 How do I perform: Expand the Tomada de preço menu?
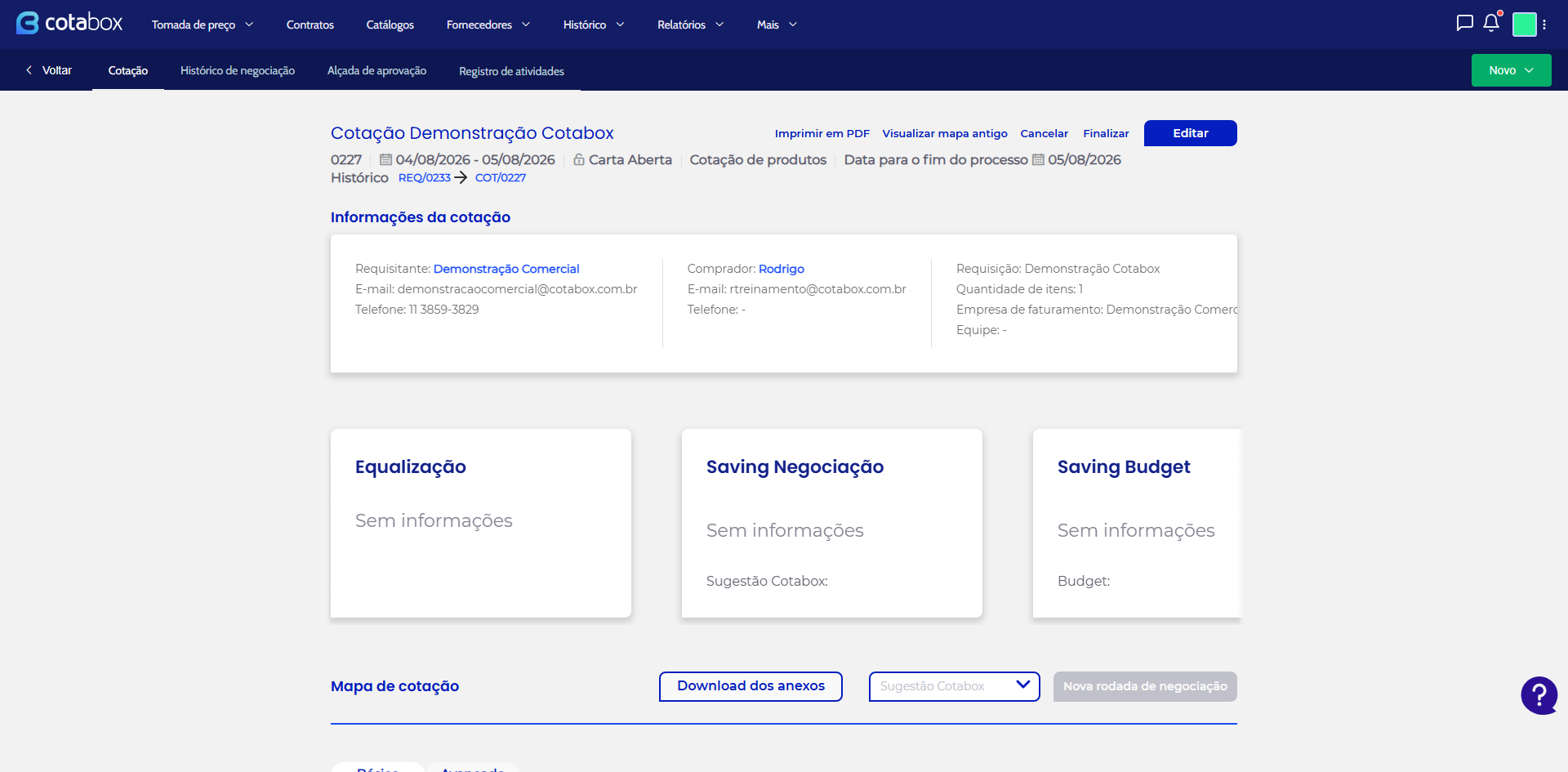point(203,25)
